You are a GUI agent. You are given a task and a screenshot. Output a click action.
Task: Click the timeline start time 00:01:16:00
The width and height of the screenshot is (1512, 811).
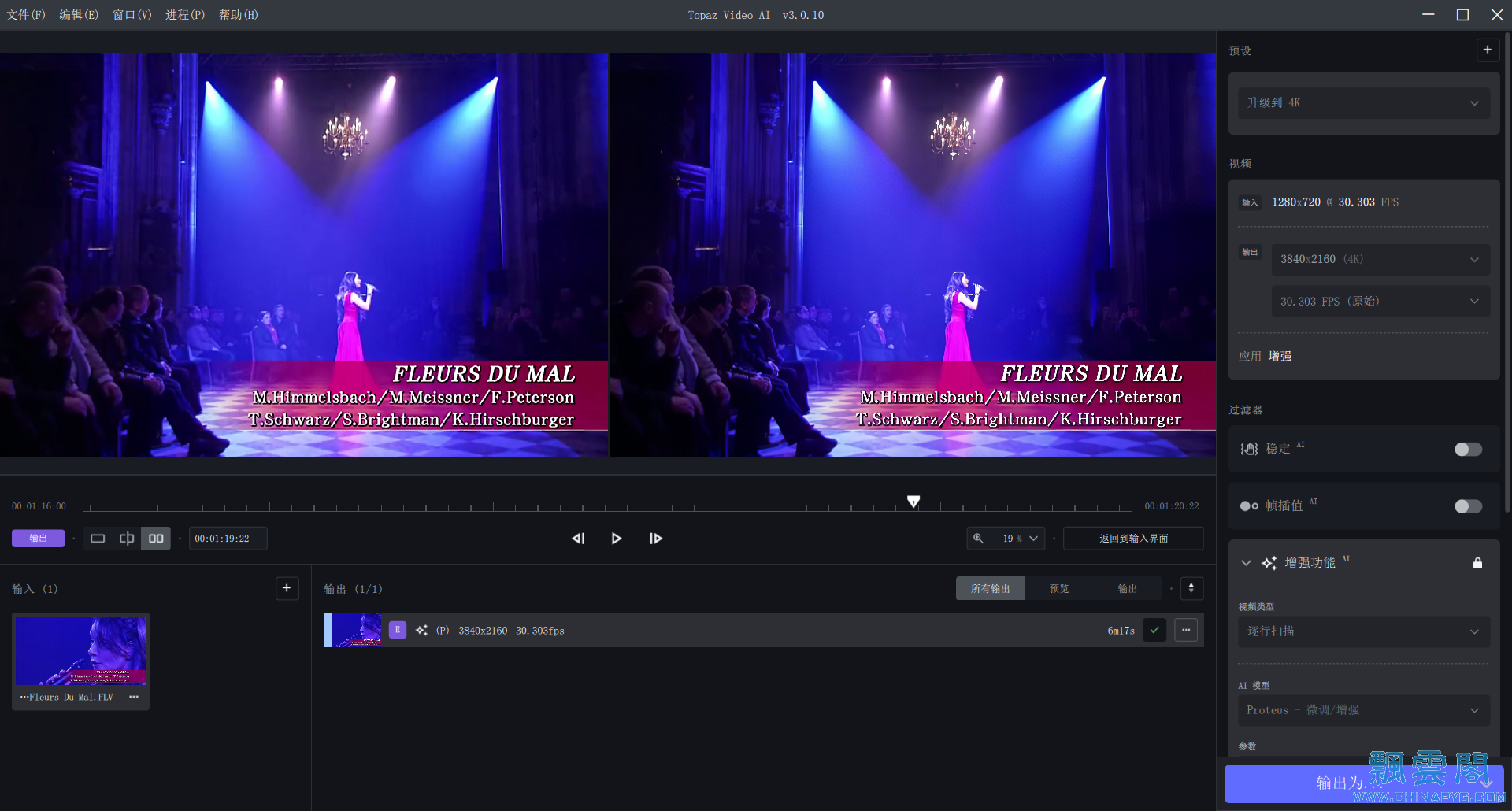click(39, 506)
